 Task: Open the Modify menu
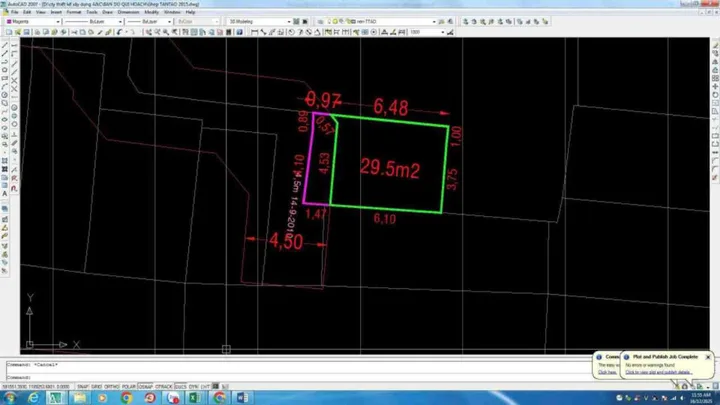(x=151, y=12)
